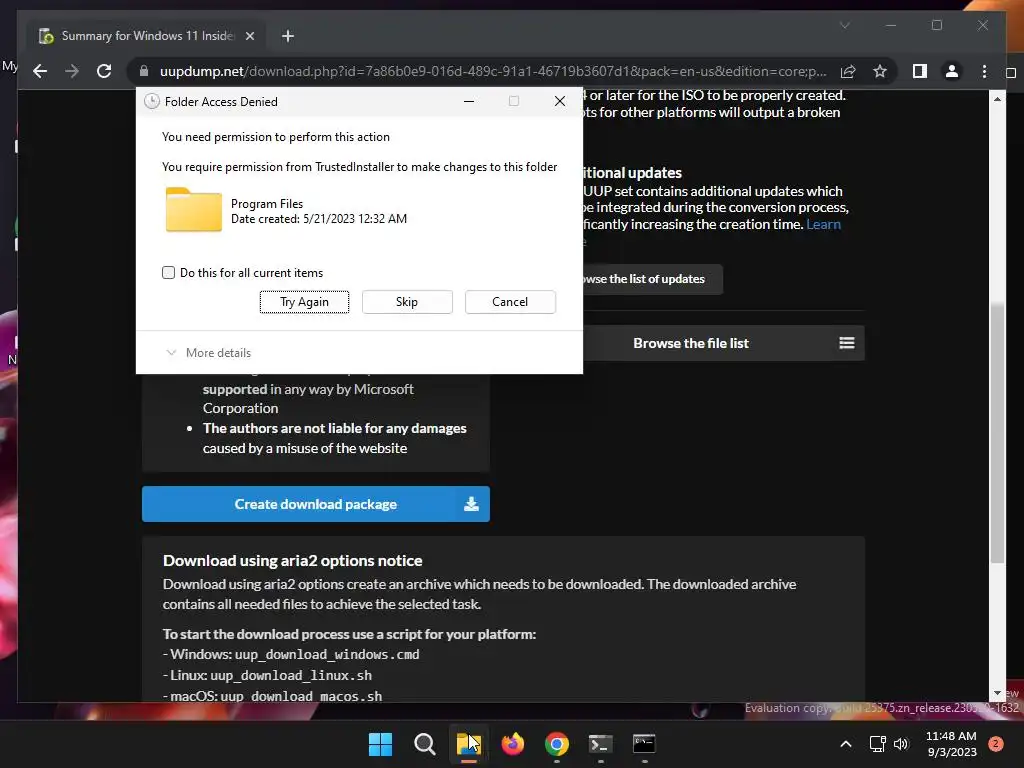The image size is (1024, 768).
Task: Launch Firefox from the taskbar
Action: 513,744
